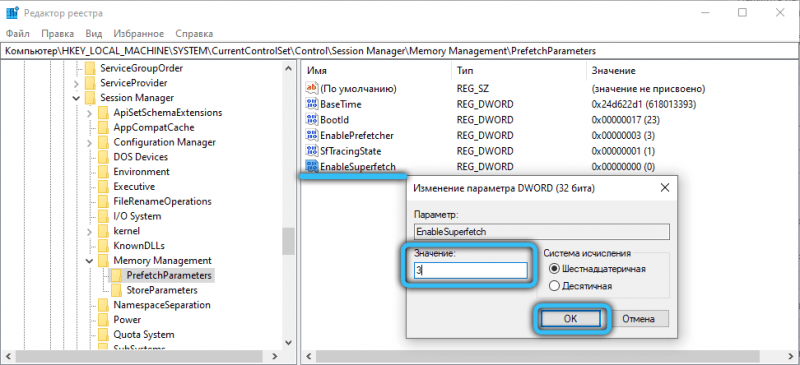Click the Configuration Manager folder icon

click(104, 142)
